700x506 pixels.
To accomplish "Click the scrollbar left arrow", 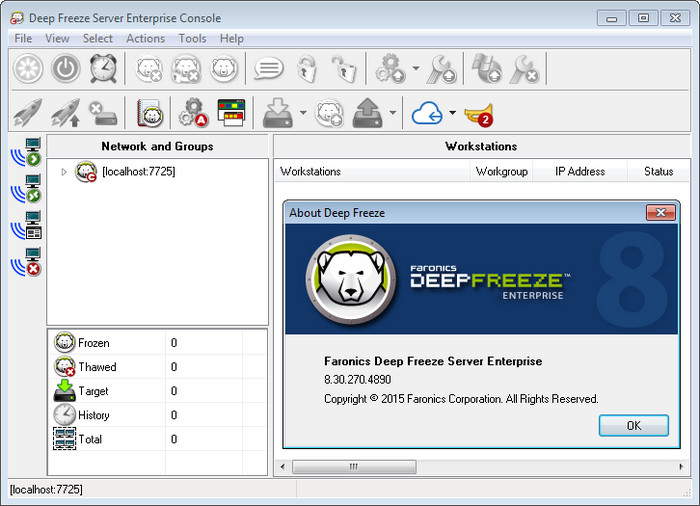I will coord(282,467).
